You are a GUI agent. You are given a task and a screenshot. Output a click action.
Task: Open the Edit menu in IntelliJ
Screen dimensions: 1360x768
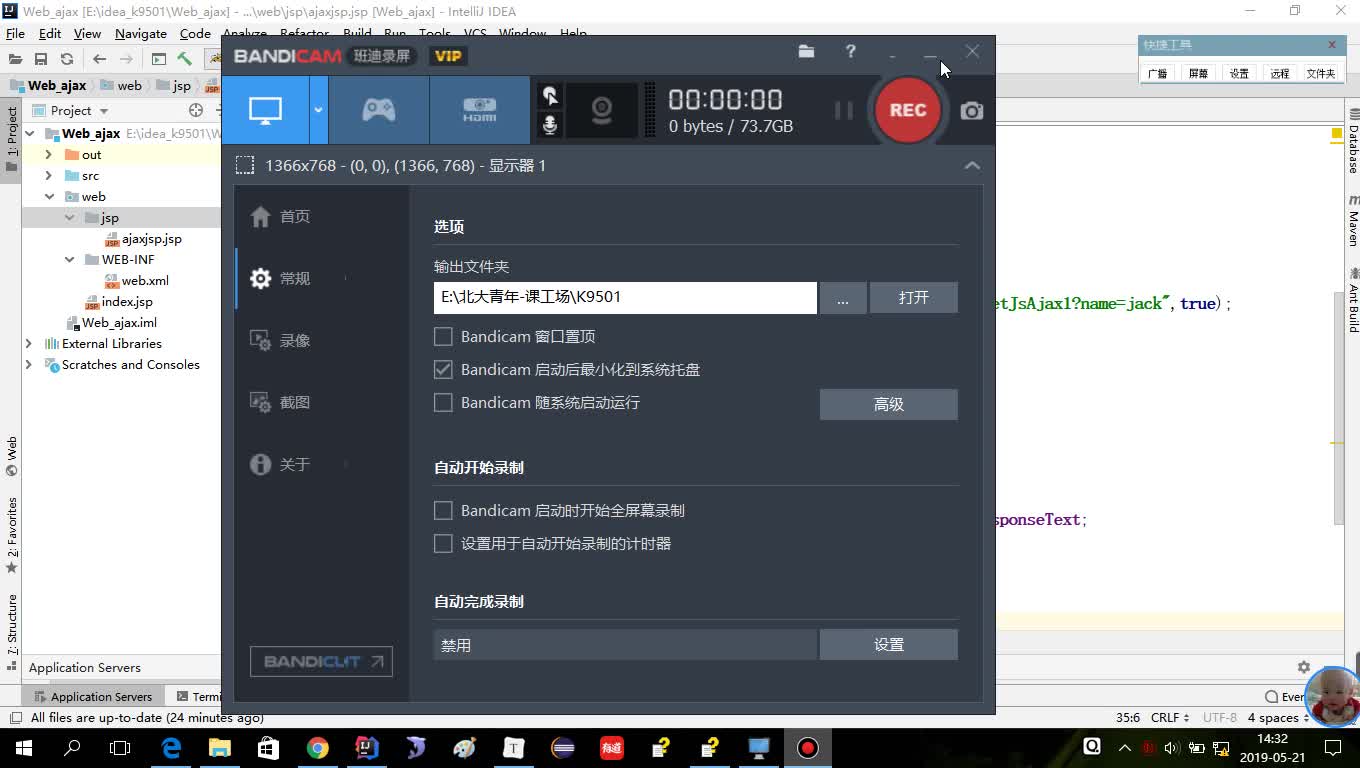pyautogui.click(x=50, y=33)
